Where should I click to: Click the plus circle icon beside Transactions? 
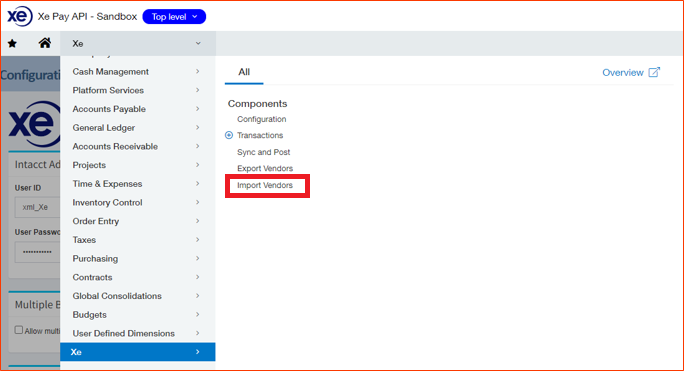(x=229, y=135)
